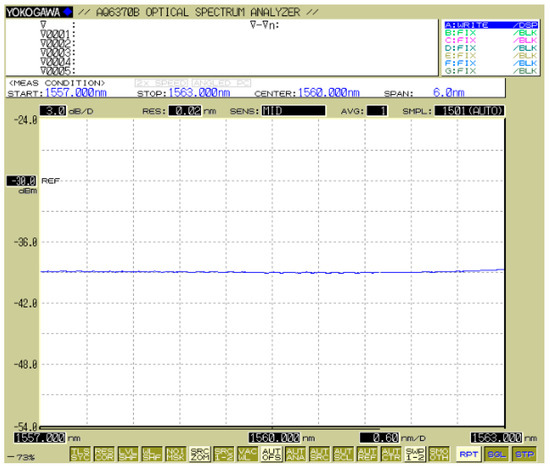Click the AUT ANA indicator icon
This screenshot has width=550, height=468.
tap(295, 454)
